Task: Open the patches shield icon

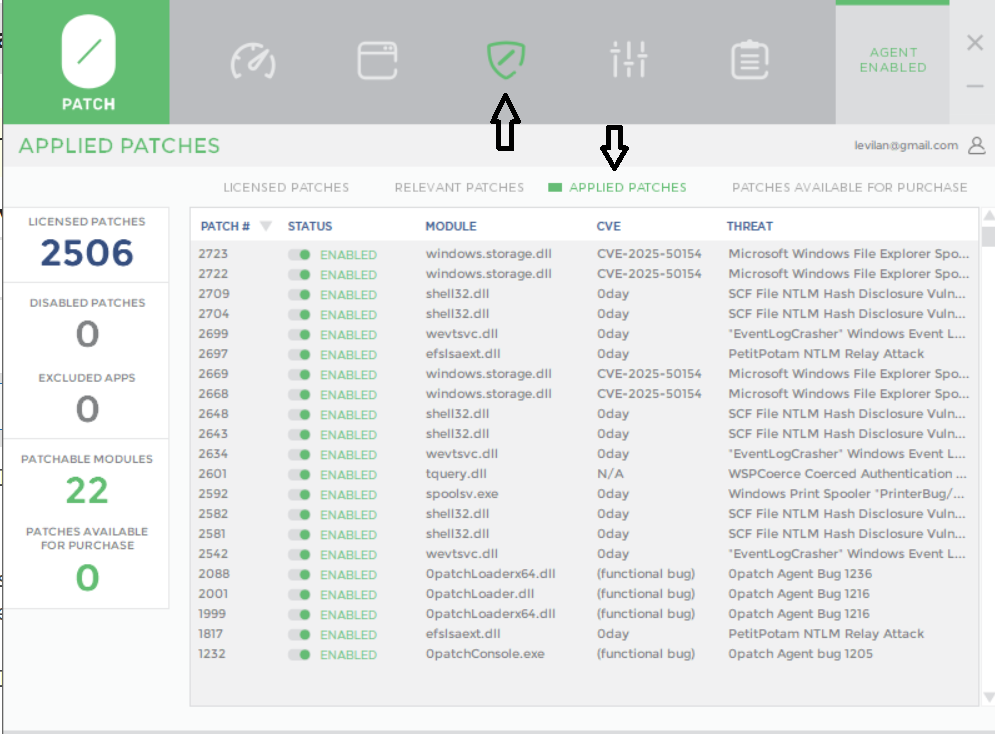Action: point(506,60)
